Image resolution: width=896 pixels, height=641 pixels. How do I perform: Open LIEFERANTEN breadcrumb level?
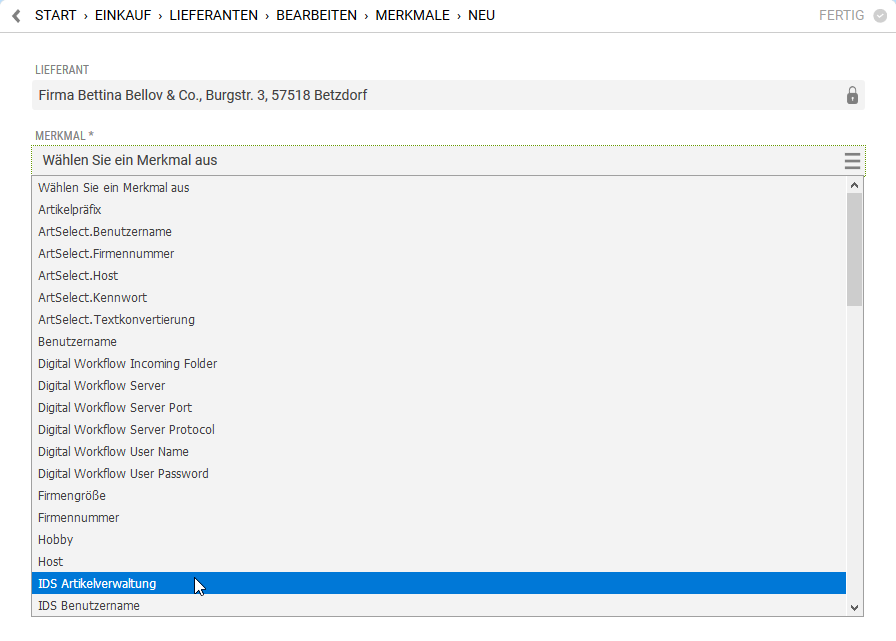213,16
